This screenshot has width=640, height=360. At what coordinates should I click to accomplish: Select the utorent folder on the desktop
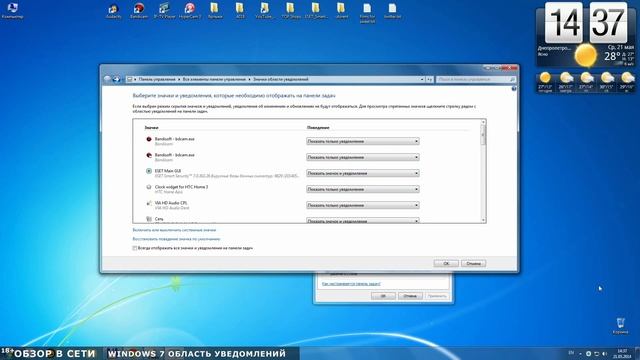point(342,11)
